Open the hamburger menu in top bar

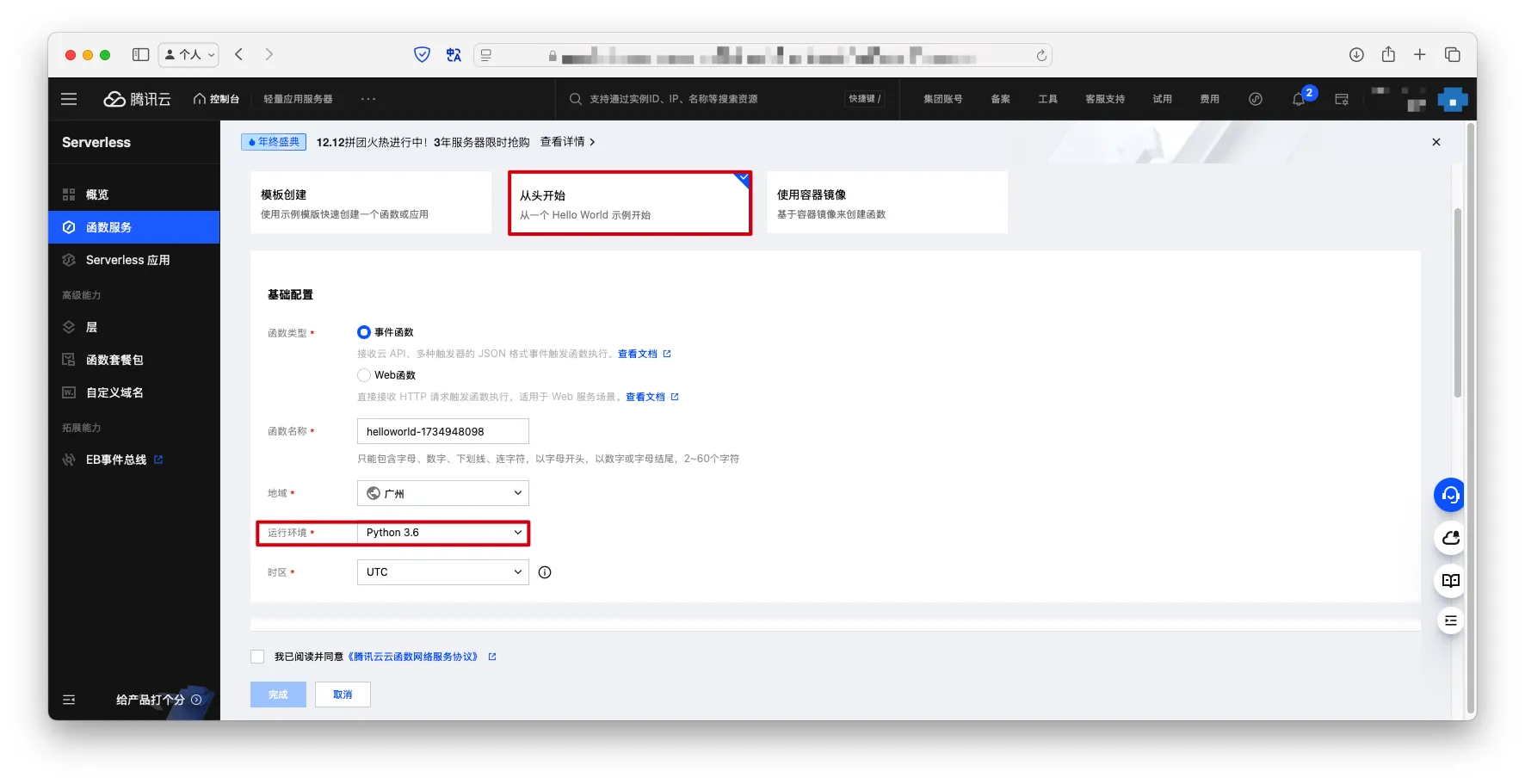[69, 99]
